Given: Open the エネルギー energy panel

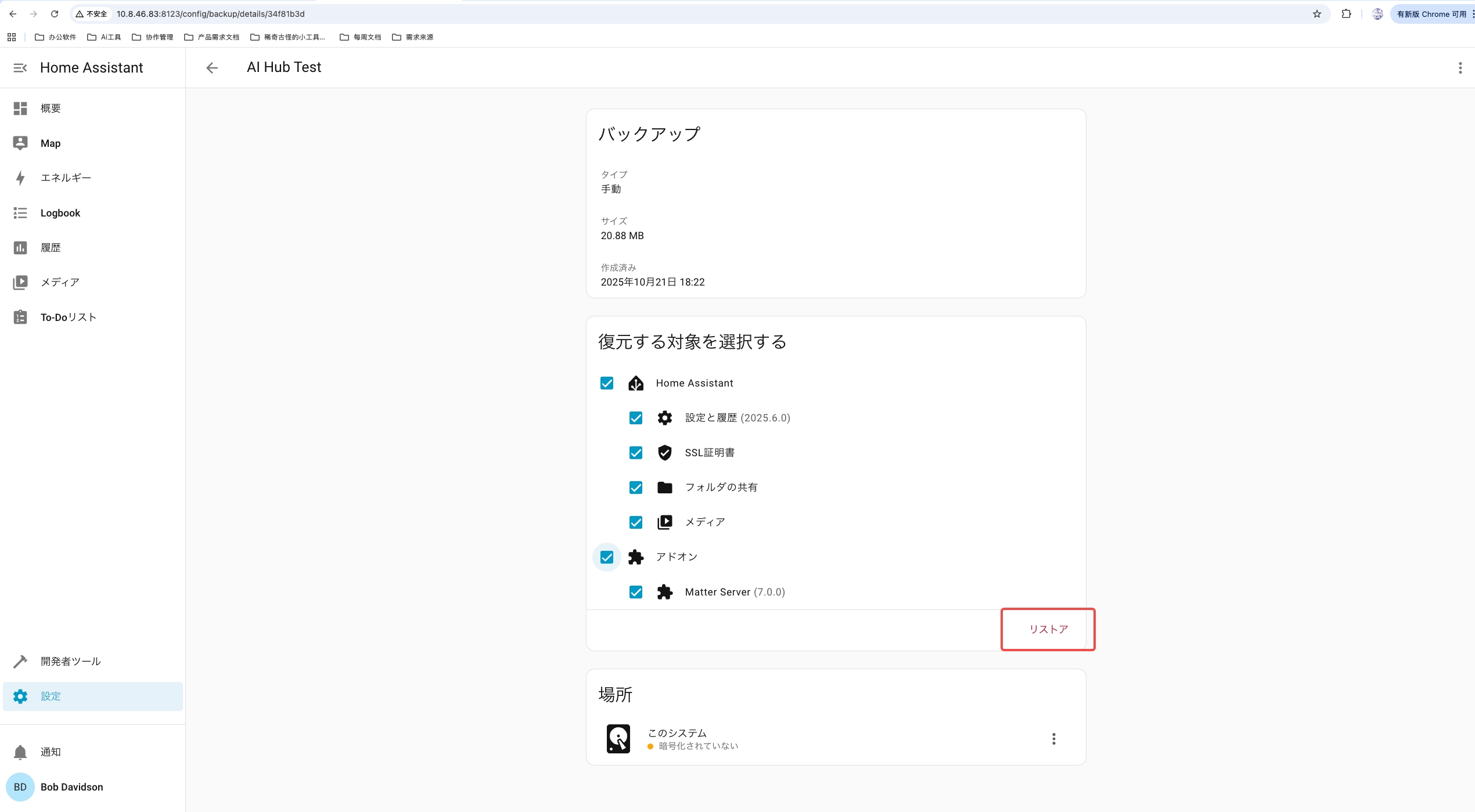Looking at the screenshot, I should coord(93,178).
